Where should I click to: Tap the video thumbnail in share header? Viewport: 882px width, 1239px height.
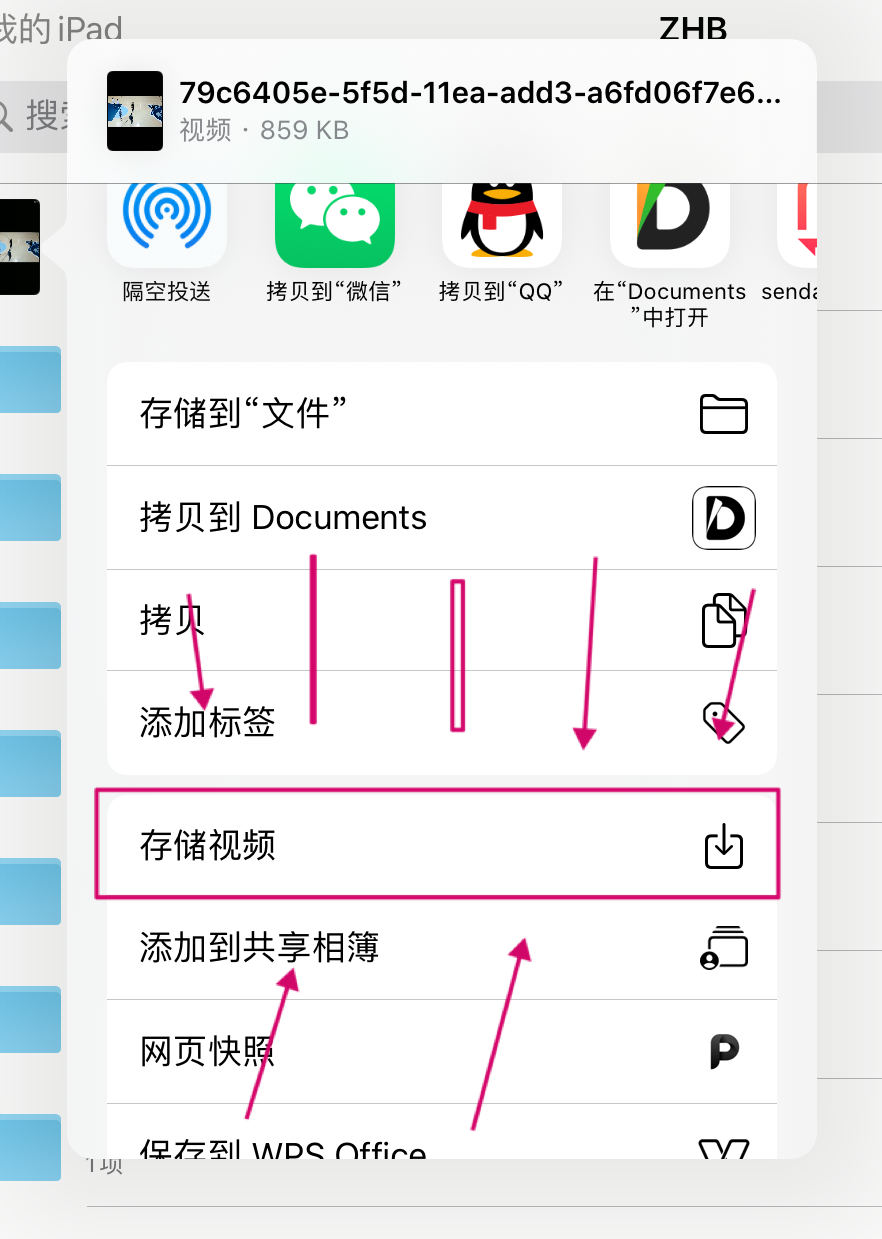135,111
